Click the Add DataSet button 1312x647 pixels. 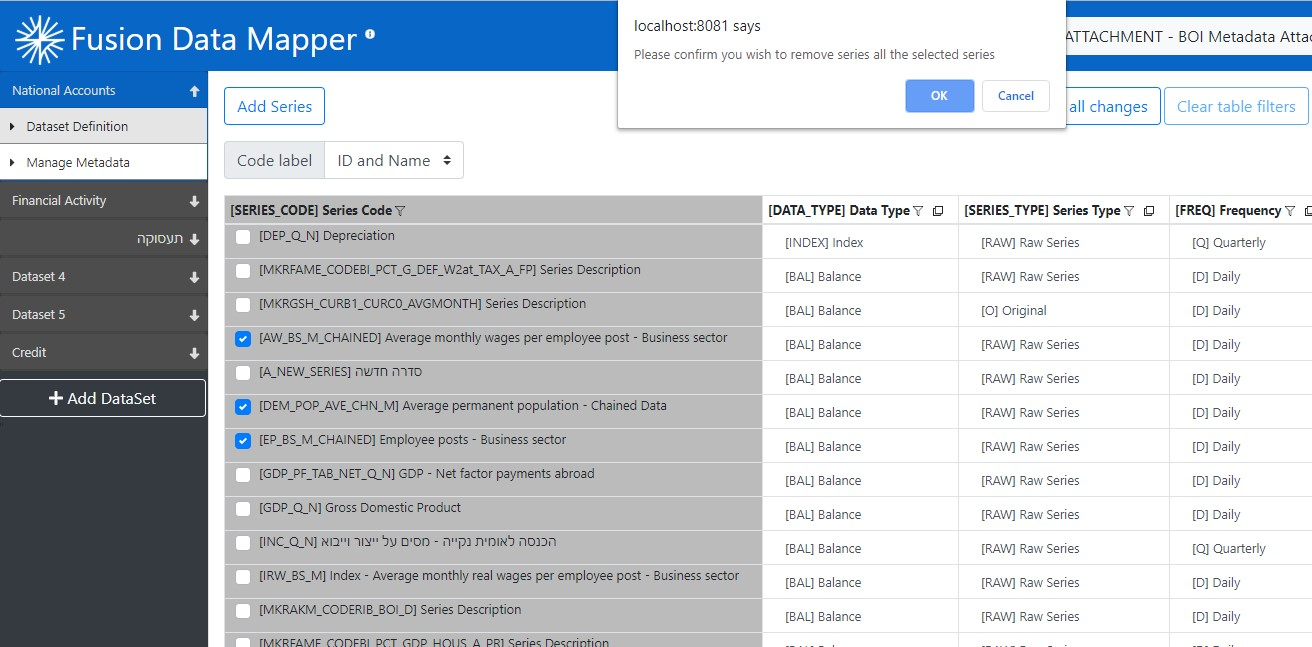[103, 398]
